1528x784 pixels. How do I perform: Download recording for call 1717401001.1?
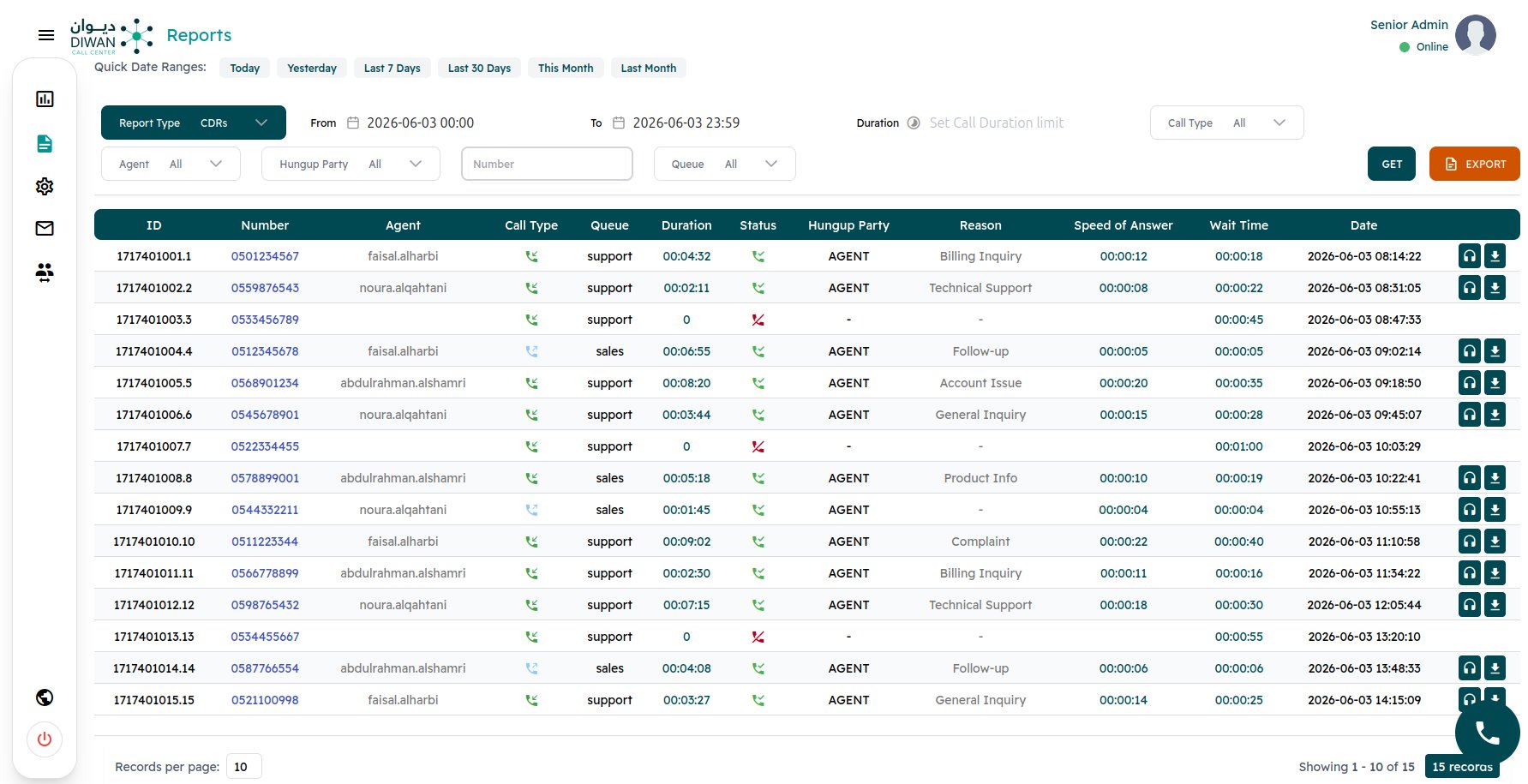click(1495, 256)
